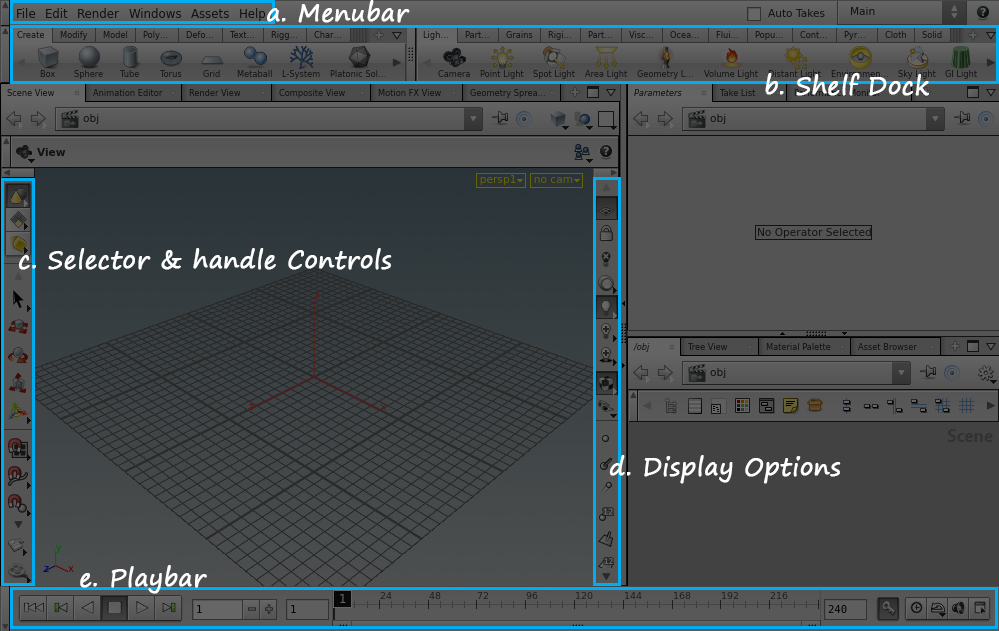999x631 pixels.
Task: Open the no cam camera menu
Action: pos(556,180)
